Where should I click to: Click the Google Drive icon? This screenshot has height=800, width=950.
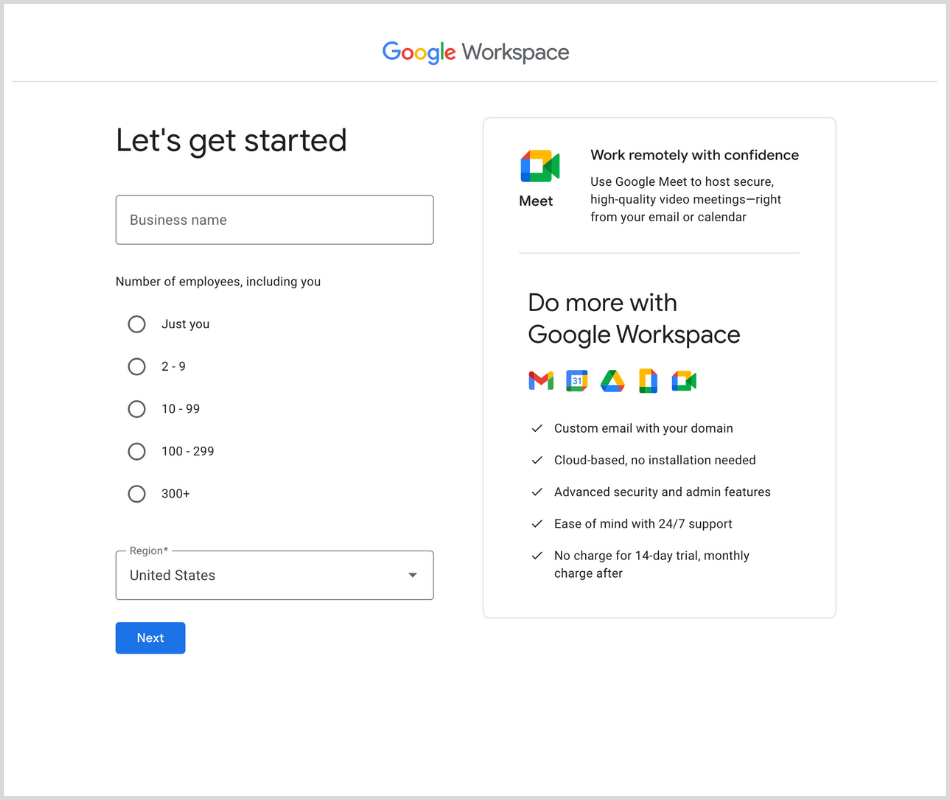point(613,381)
